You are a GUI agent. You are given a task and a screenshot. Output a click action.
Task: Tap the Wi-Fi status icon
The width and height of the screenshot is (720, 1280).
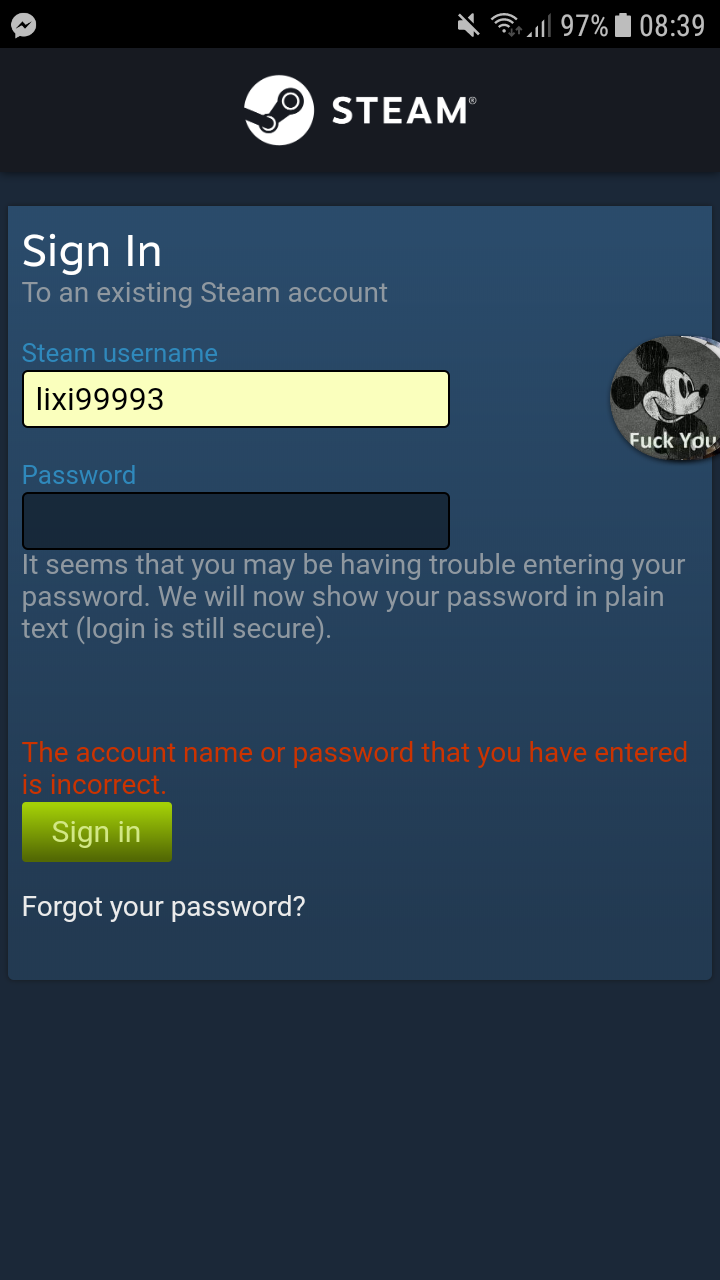pos(505,25)
